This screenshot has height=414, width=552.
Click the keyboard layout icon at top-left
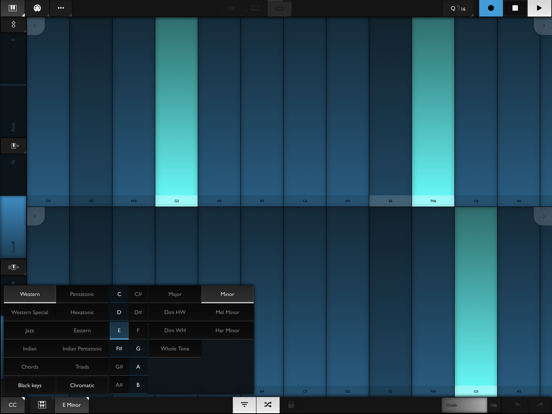click(13, 8)
